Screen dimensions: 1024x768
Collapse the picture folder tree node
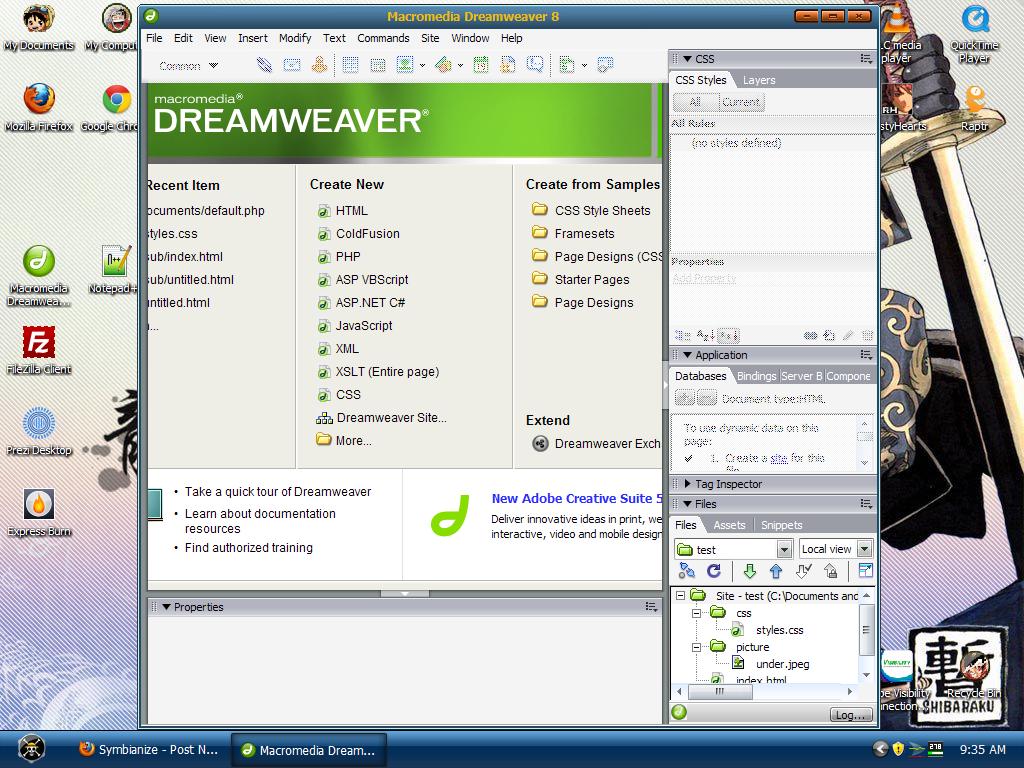coord(697,647)
